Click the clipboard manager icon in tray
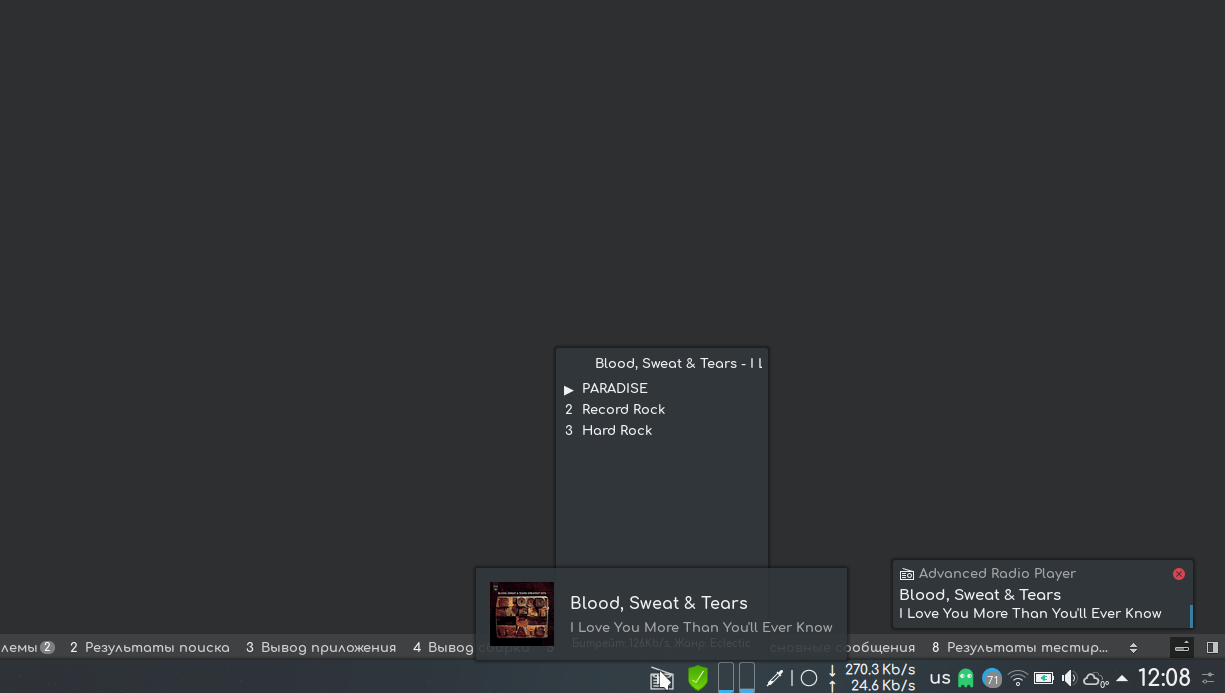Image resolution: width=1225 pixels, height=693 pixels. tap(662, 678)
